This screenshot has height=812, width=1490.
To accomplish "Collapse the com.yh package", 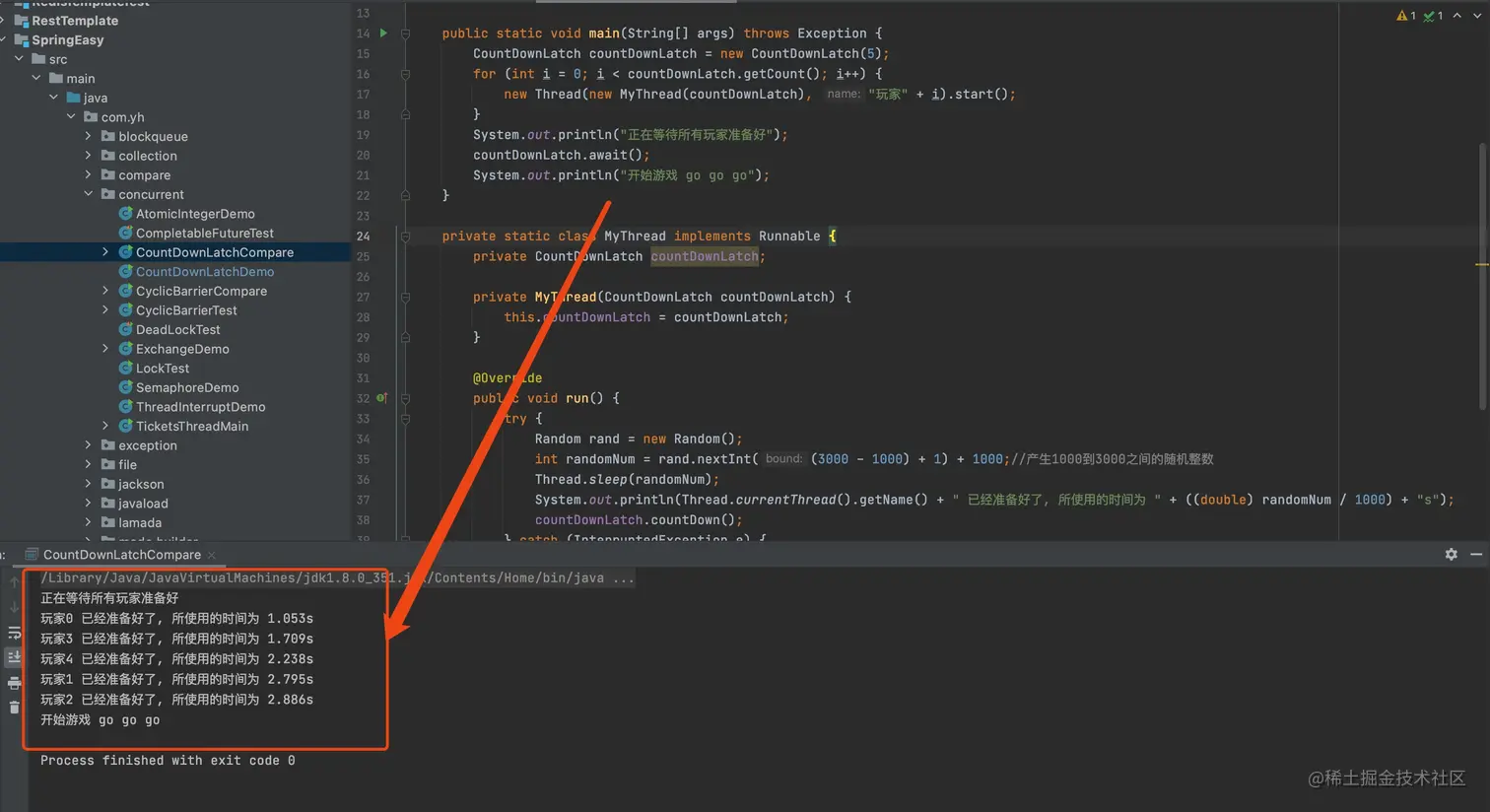I will click(x=72, y=117).
